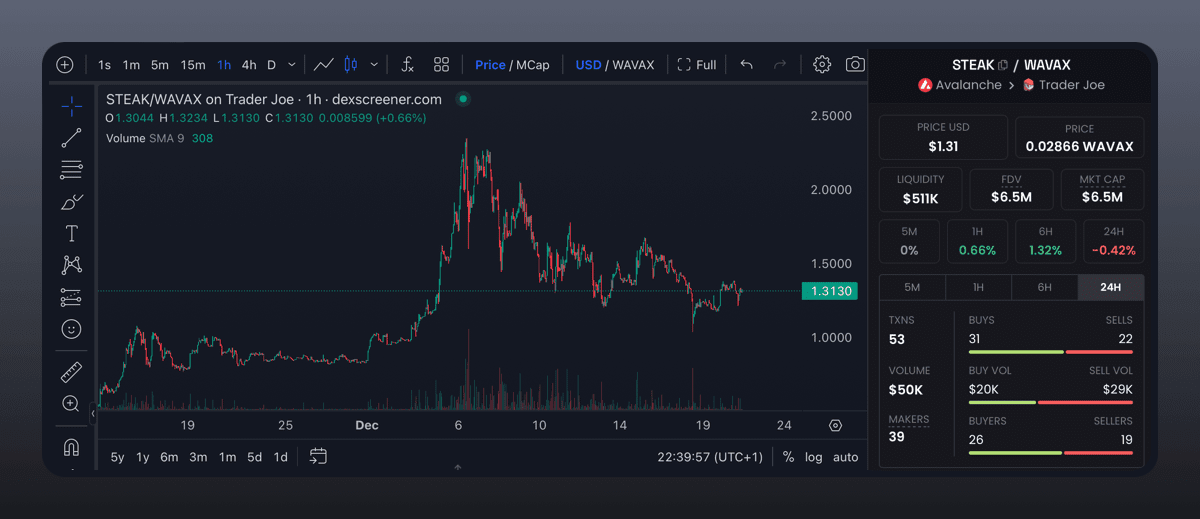Viewport: 1200px width, 519px height.
Task: Switch the stats panel to 5M tab
Action: 912,287
